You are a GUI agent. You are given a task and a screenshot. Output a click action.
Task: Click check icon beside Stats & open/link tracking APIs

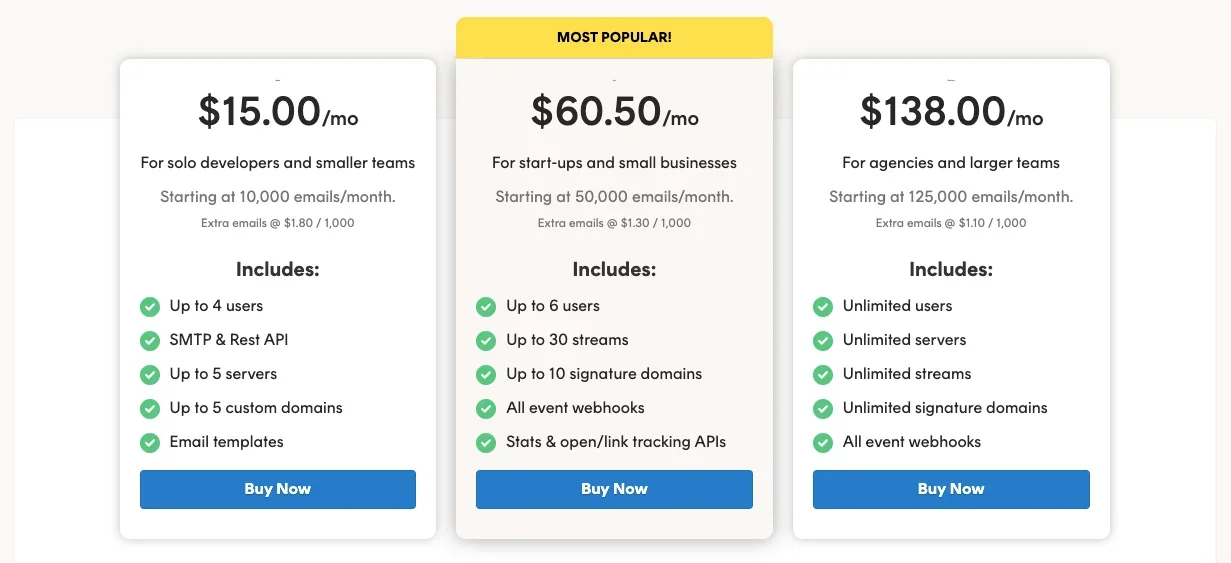tap(486, 443)
